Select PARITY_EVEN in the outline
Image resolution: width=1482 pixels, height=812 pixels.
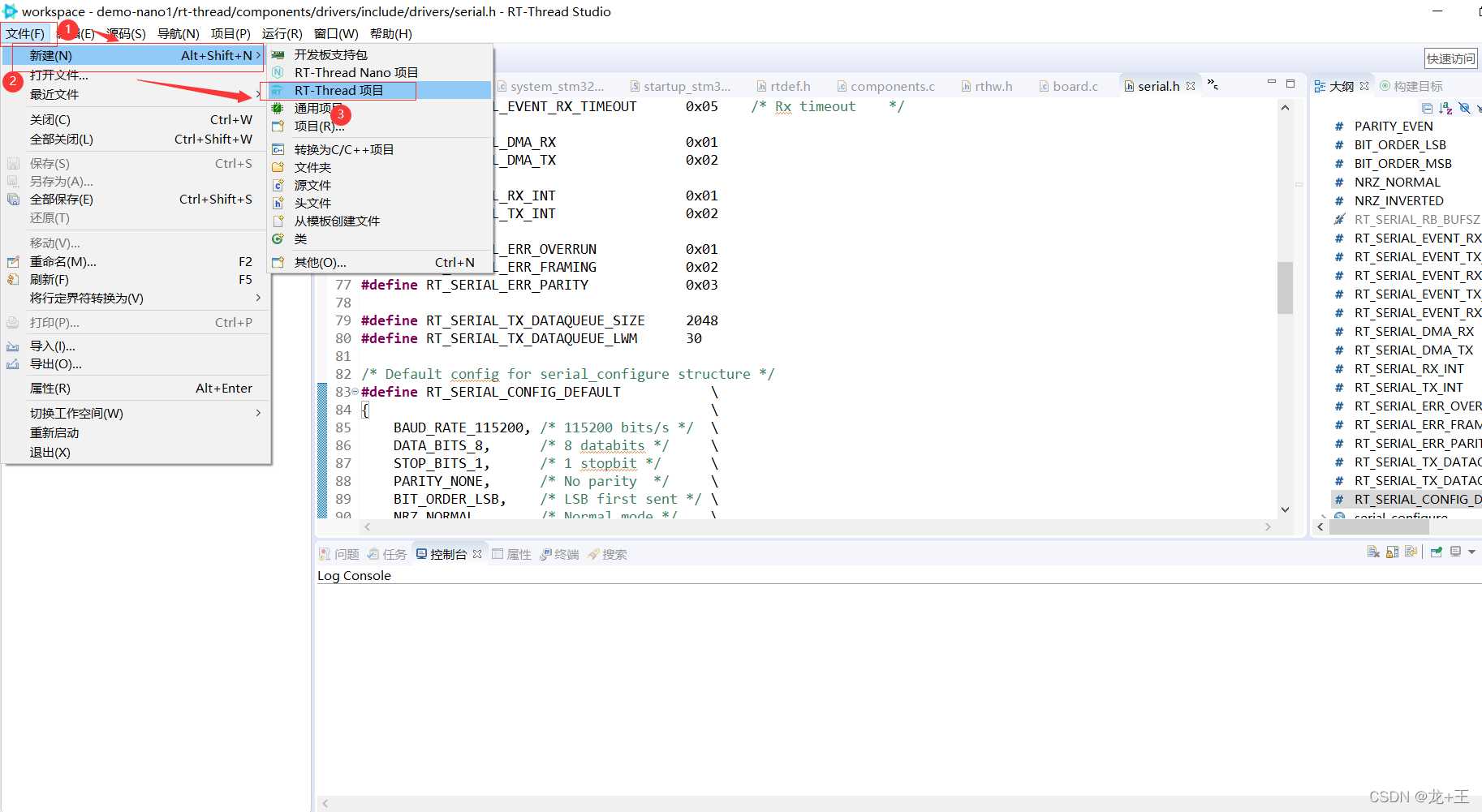pos(1393,126)
